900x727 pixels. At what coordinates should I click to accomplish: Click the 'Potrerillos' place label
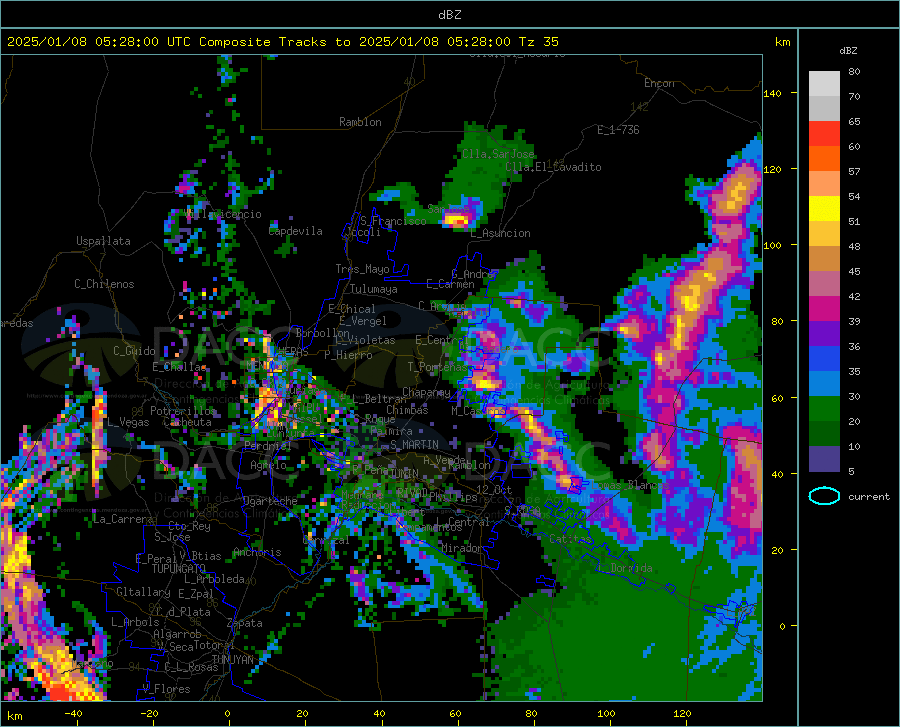coord(183,411)
